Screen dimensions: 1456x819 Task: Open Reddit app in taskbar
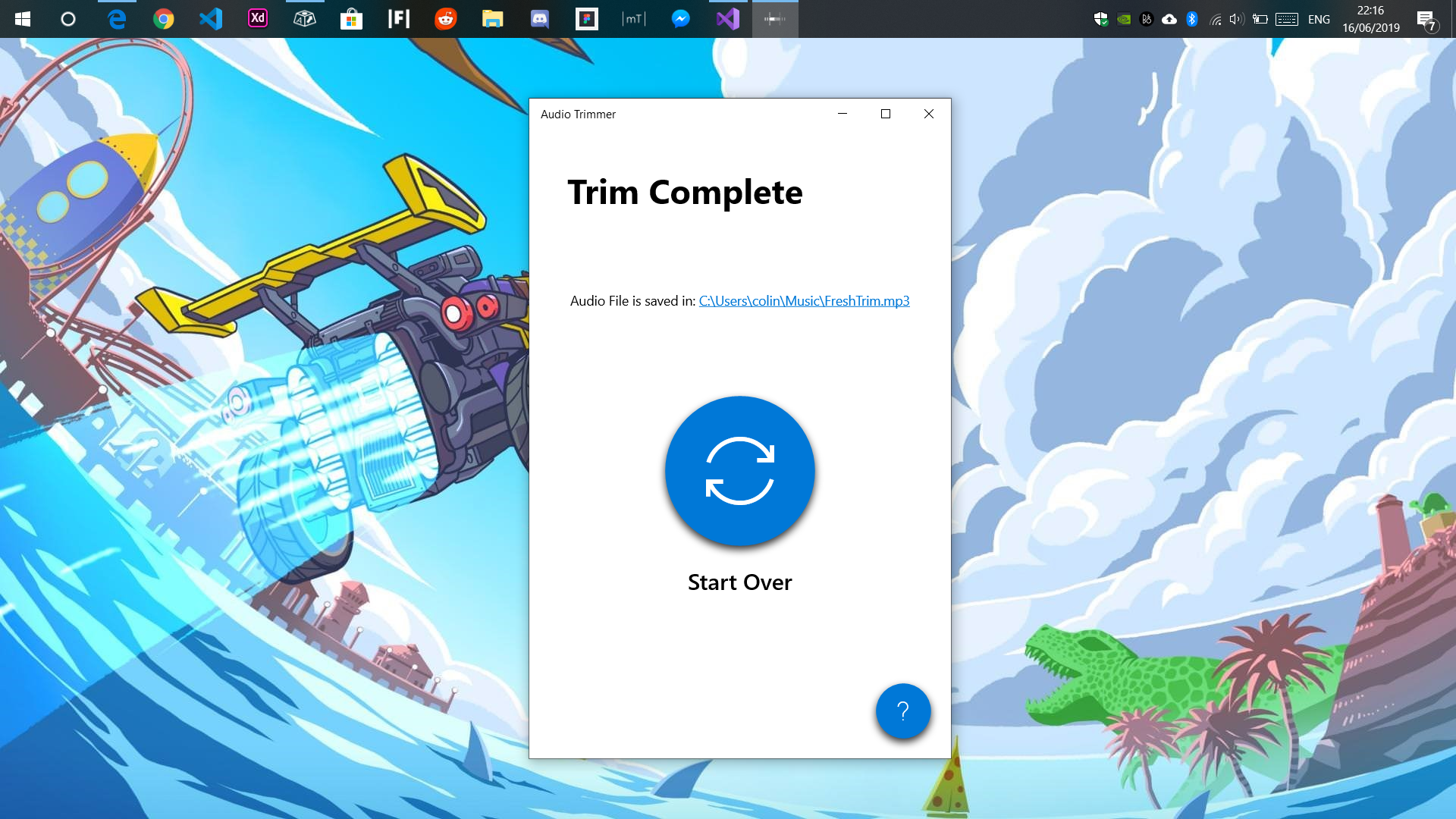pos(445,19)
